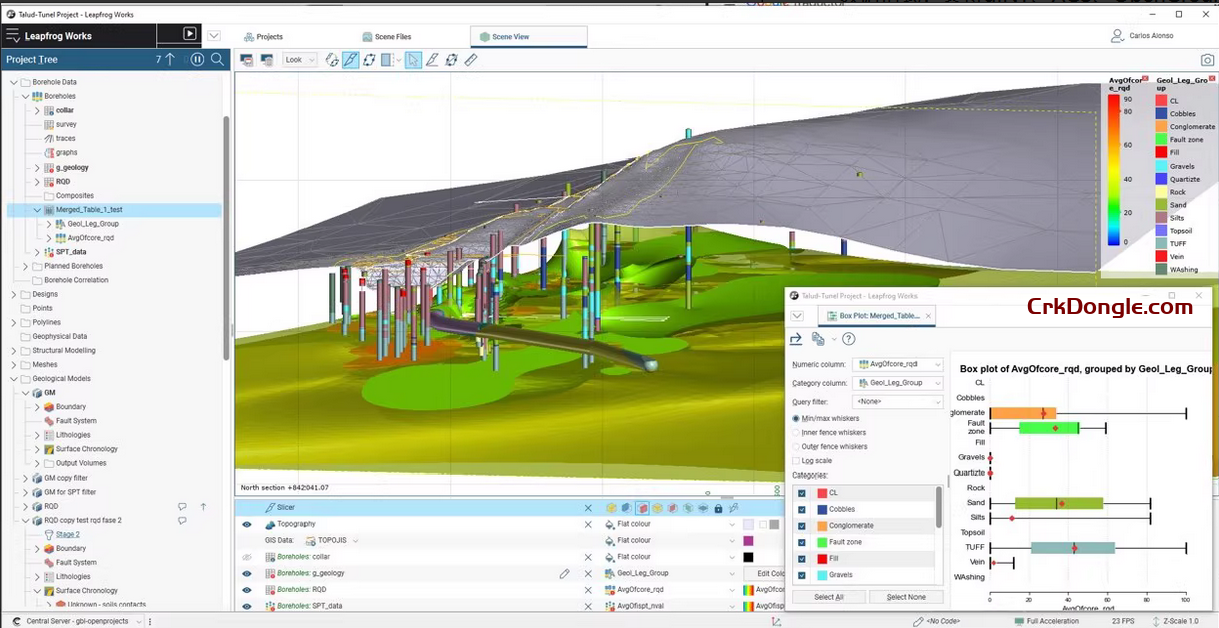Click the Measure ruler tool in the toolbar
Image resolution: width=1219 pixels, height=628 pixels.
pos(470,60)
